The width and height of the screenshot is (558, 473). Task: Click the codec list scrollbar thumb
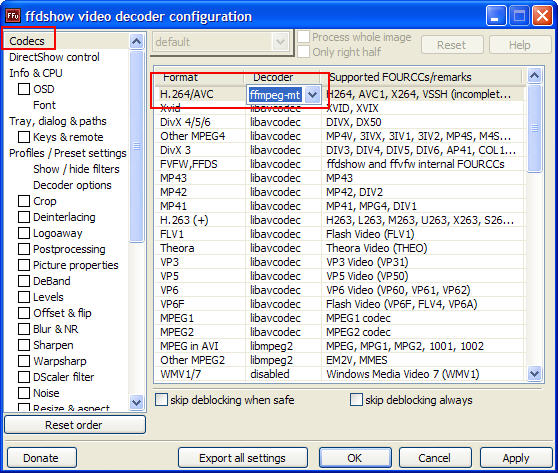pos(534,128)
